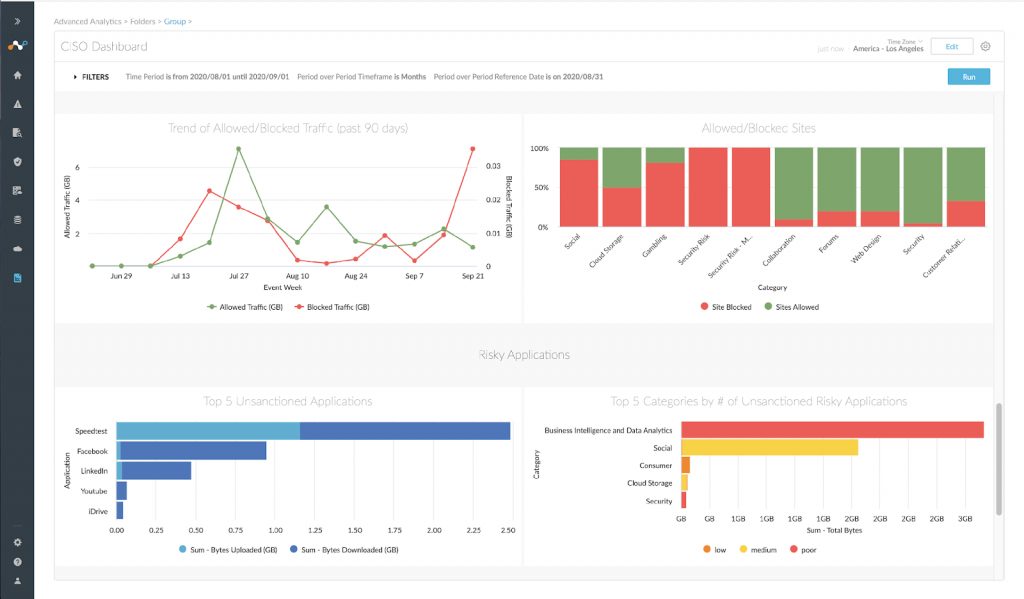Go to Folders breadcrumb
This screenshot has width=1024, height=599.
(x=142, y=22)
